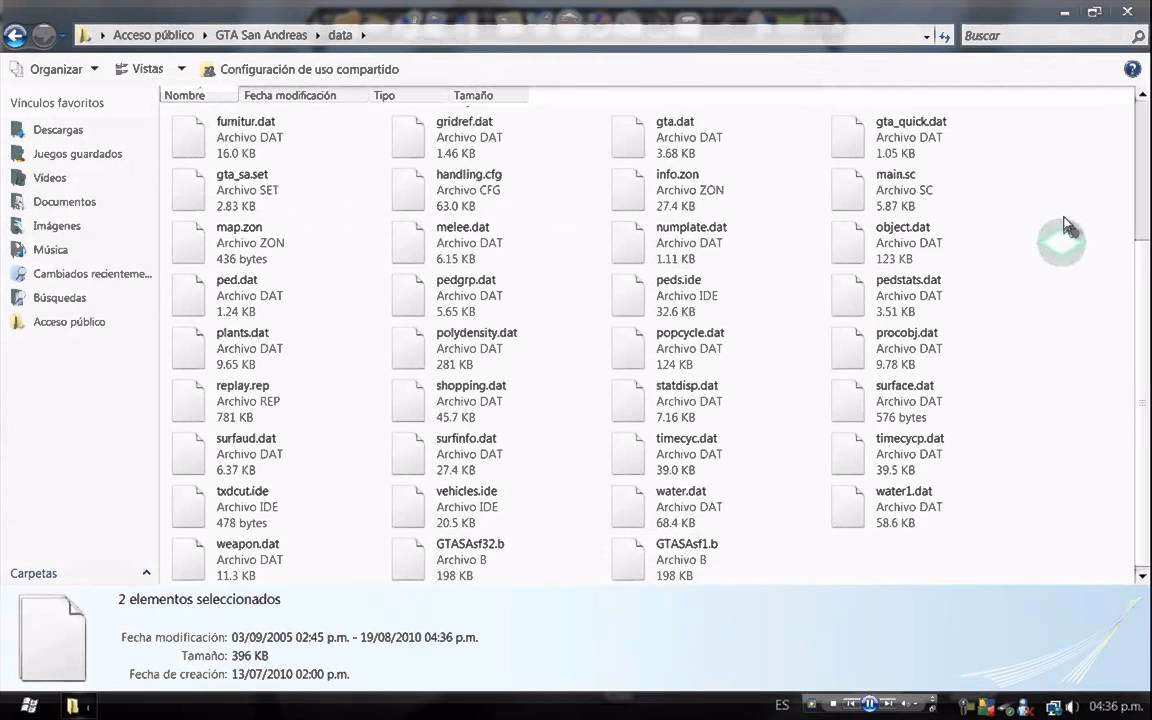This screenshot has width=1152, height=720.
Task: Select the pedstats.dat file name
Action: (x=908, y=280)
